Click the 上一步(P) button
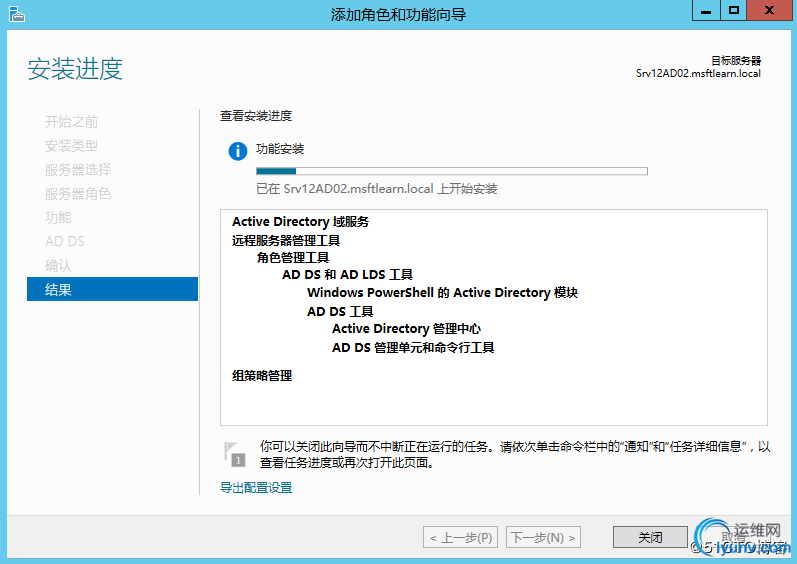797x564 pixels. pyautogui.click(x=460, y=538)
